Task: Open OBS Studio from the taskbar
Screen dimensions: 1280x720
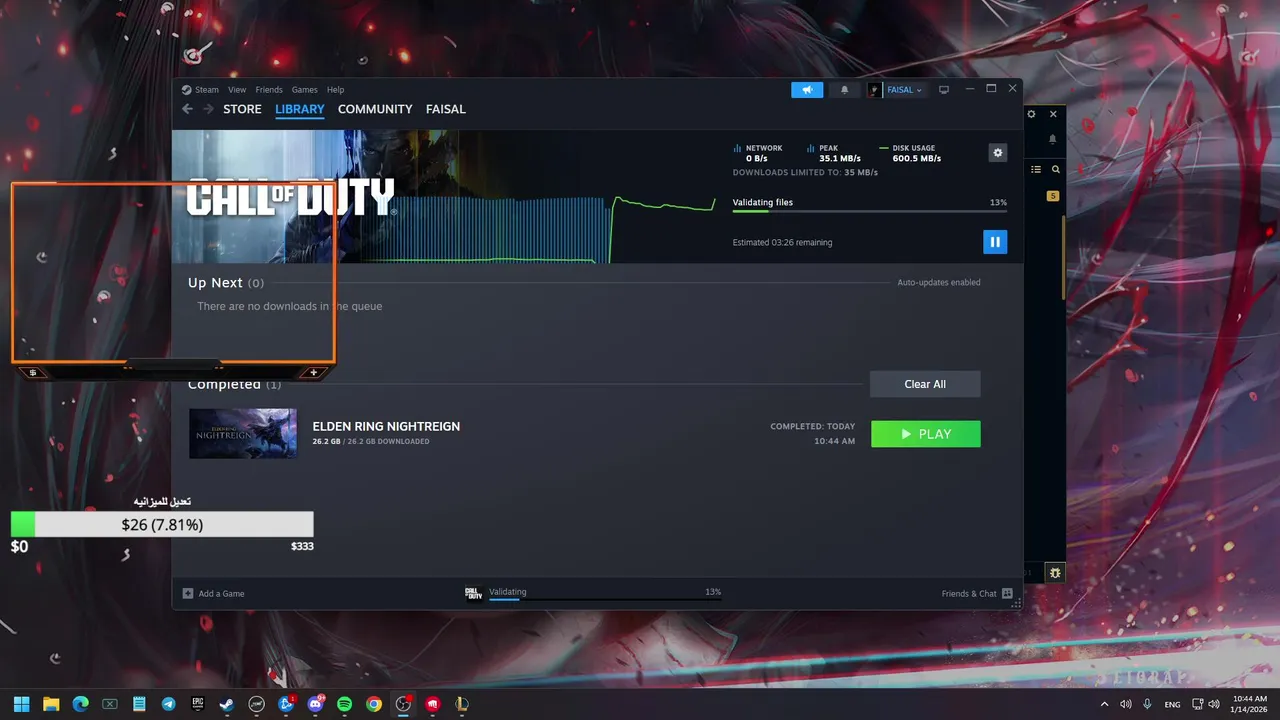Action: tap(403, 704)
